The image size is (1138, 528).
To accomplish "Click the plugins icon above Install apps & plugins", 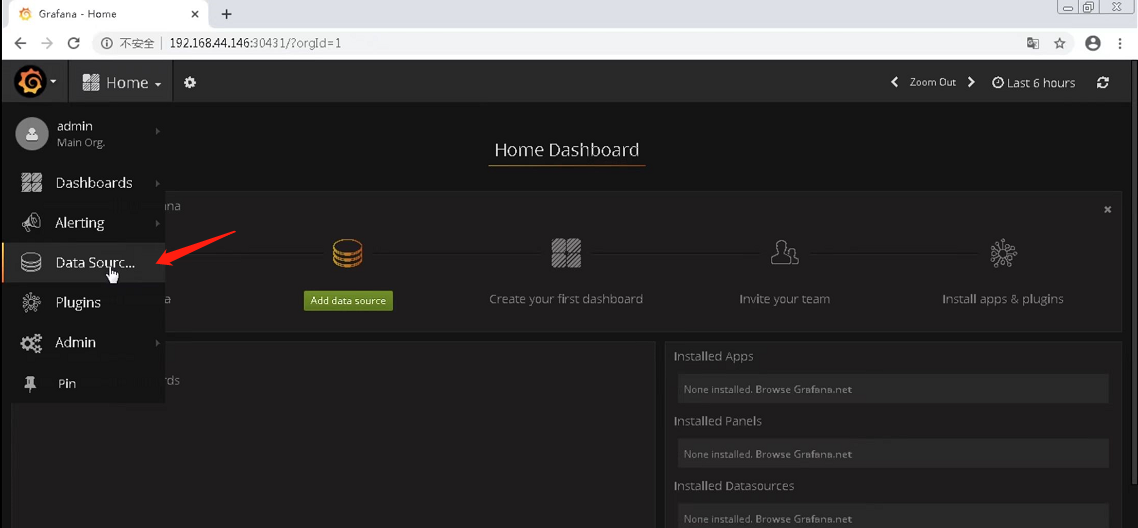I will tap(1003, 253).
